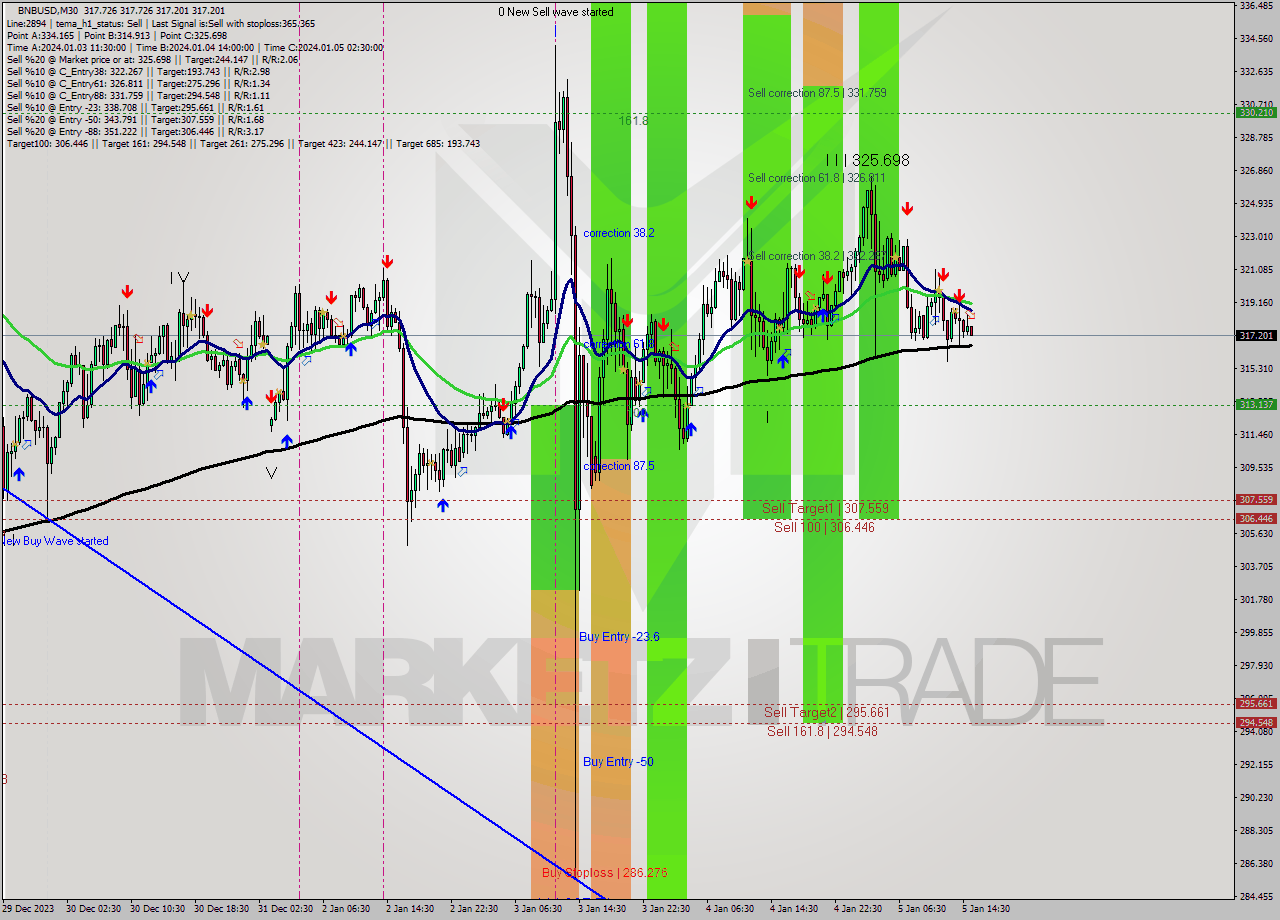Select the 'Buy Entry -23.6' label
The width and height of the screenshot is (1280, 920).
pyautogui.click(x=619, y=636)
